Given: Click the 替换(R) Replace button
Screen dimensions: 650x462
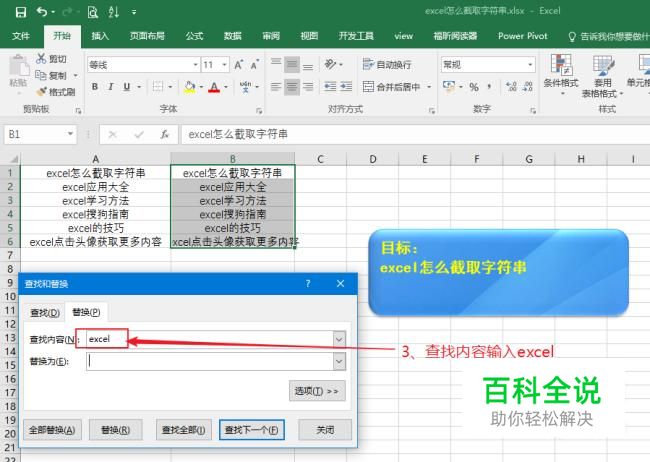Looking at the screenshot, I should pyautogui.click(x=116, y=430).
